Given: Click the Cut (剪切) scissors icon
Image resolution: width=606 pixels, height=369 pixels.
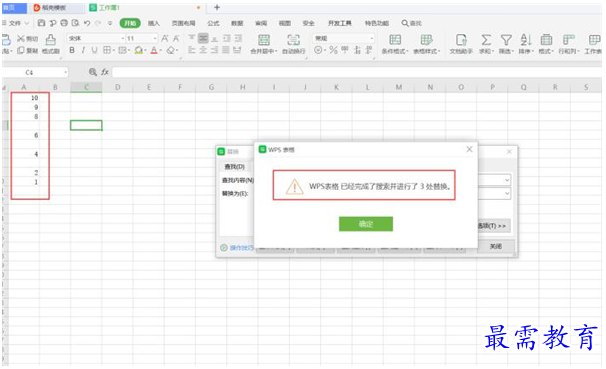Looking at the screenshot, I should pos(21,38).
